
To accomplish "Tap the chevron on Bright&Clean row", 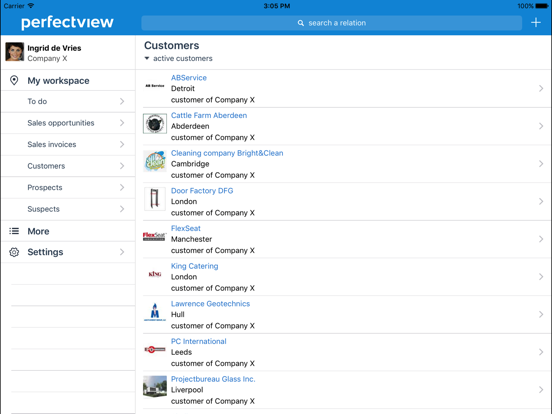I will [x=541, y=164].
